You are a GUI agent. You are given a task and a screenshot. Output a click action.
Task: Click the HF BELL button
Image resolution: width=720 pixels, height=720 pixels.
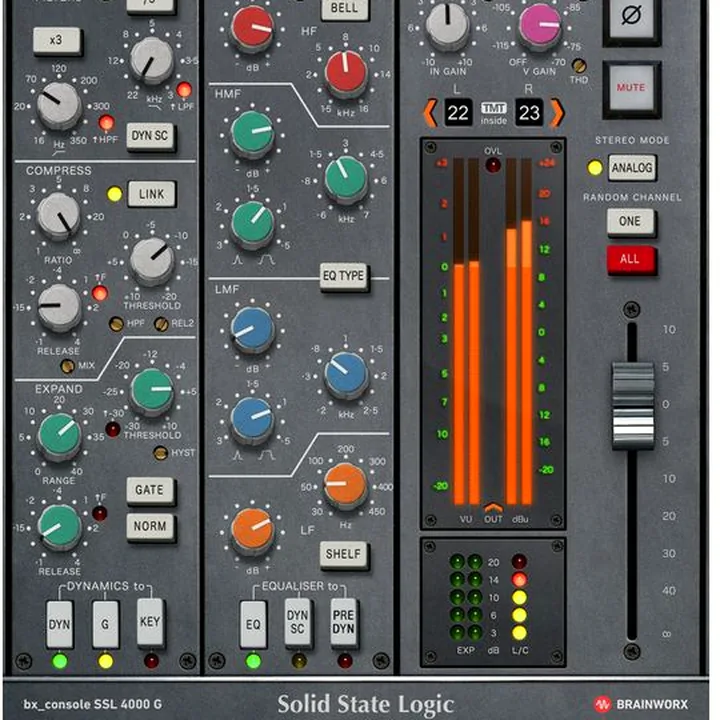(x=344, y=8)
